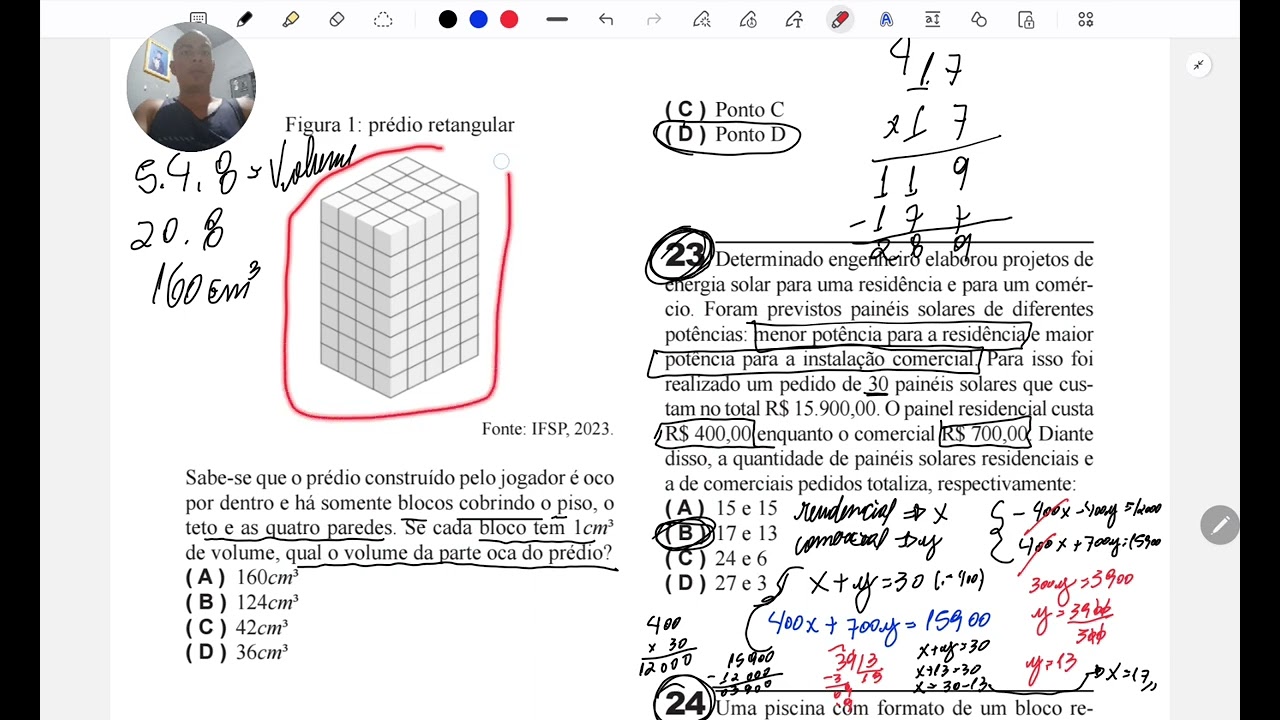Select answer option (A) 160cm³
Viewport: 1280px width, 720px height.
(x=242, y=577)
